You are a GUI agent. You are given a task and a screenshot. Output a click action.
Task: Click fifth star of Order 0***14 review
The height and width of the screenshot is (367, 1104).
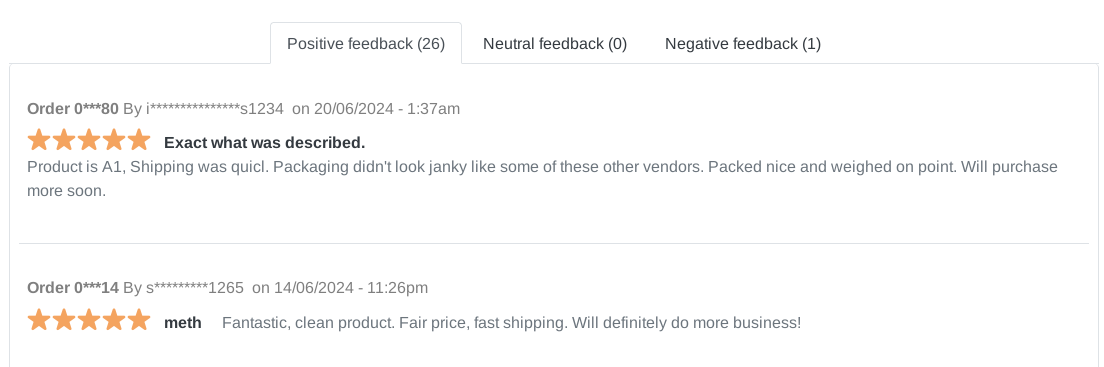coord(139,321)
